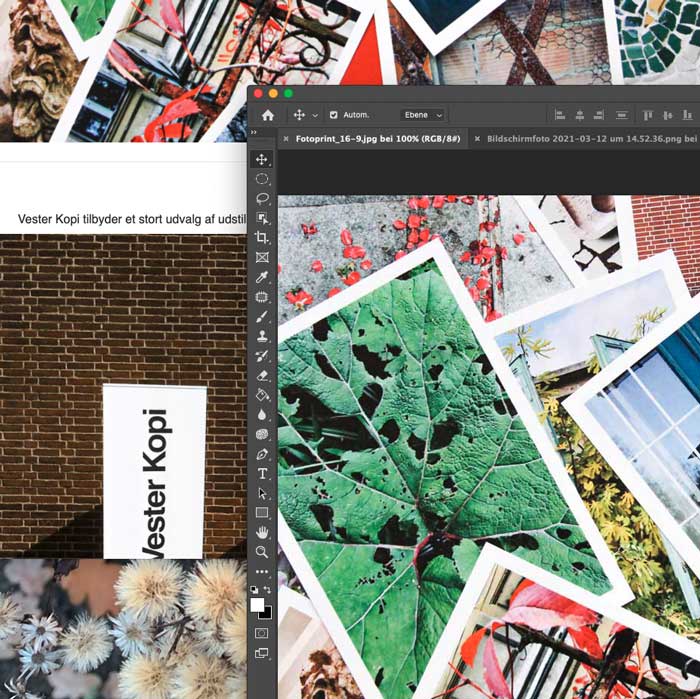Align horizontal centers
Screen dimensions: 700x699
point(579,115)
